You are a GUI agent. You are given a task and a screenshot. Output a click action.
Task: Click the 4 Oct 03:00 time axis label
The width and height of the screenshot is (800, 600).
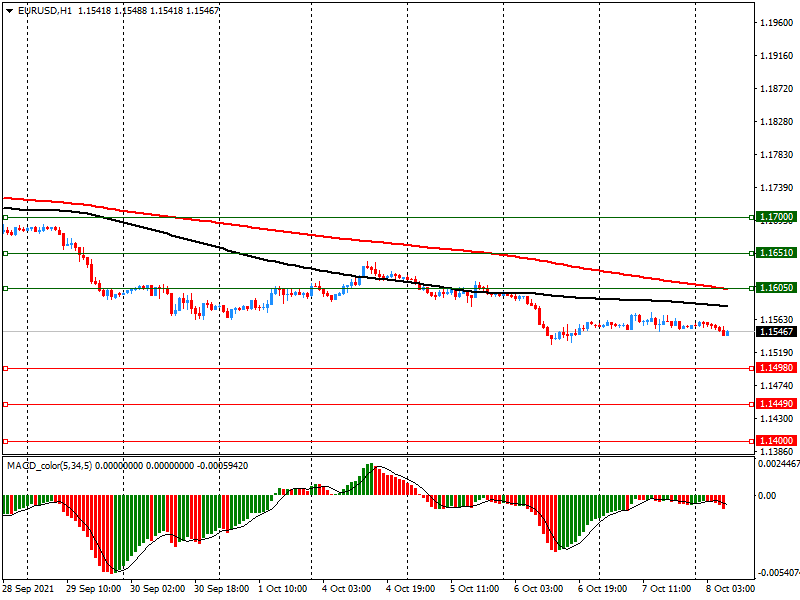346,589
